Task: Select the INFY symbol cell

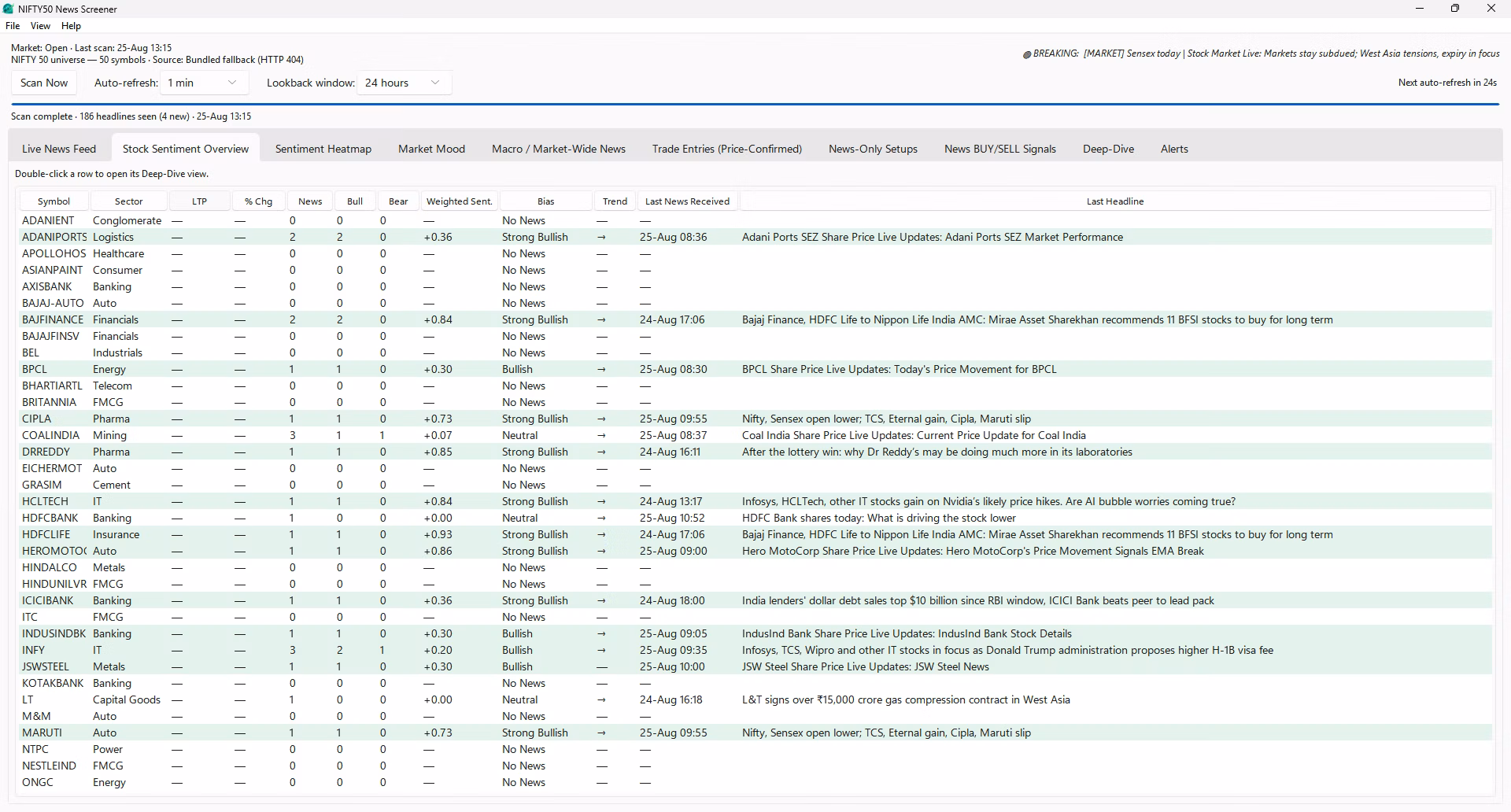Action: coord(33,650)
